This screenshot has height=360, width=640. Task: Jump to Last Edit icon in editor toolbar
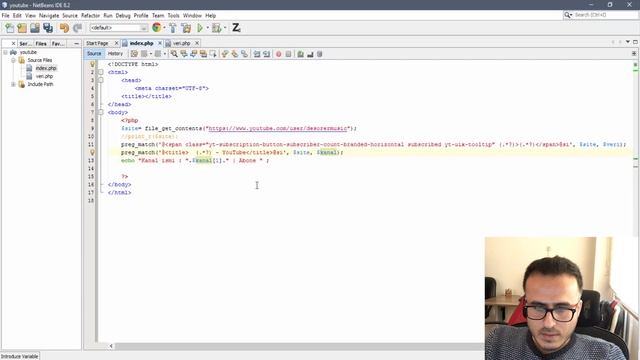click(x=134, y=54)
